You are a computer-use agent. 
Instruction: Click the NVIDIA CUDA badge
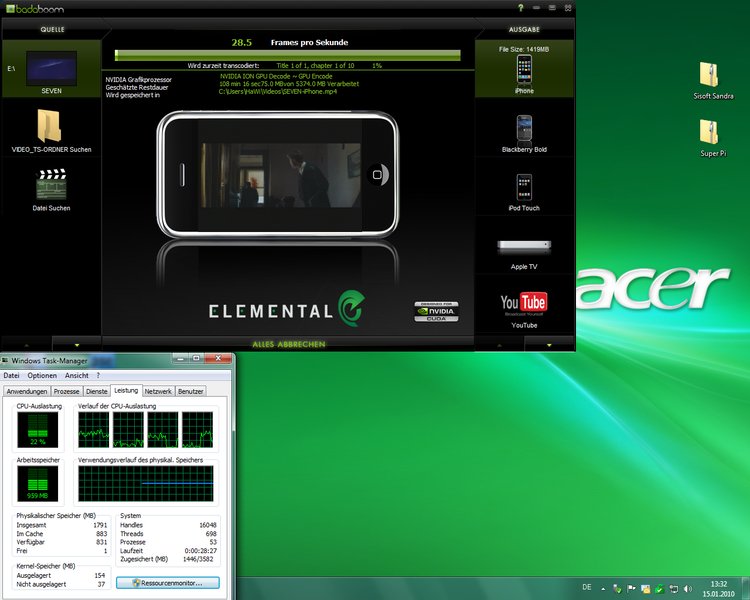[436, 311]
